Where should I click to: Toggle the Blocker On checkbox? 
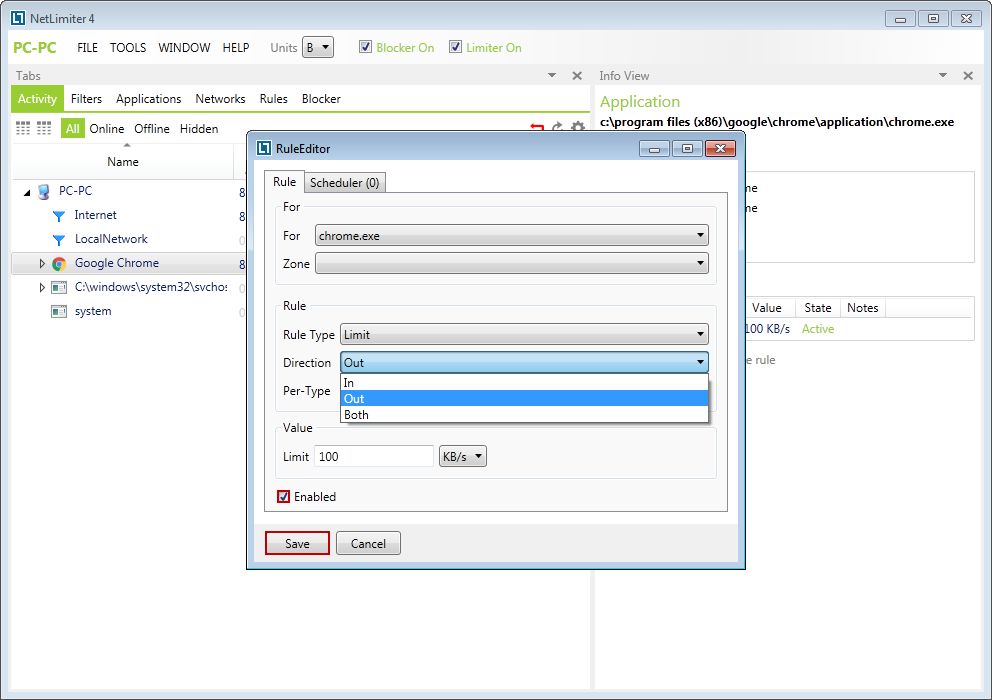[x=365, y=47]
